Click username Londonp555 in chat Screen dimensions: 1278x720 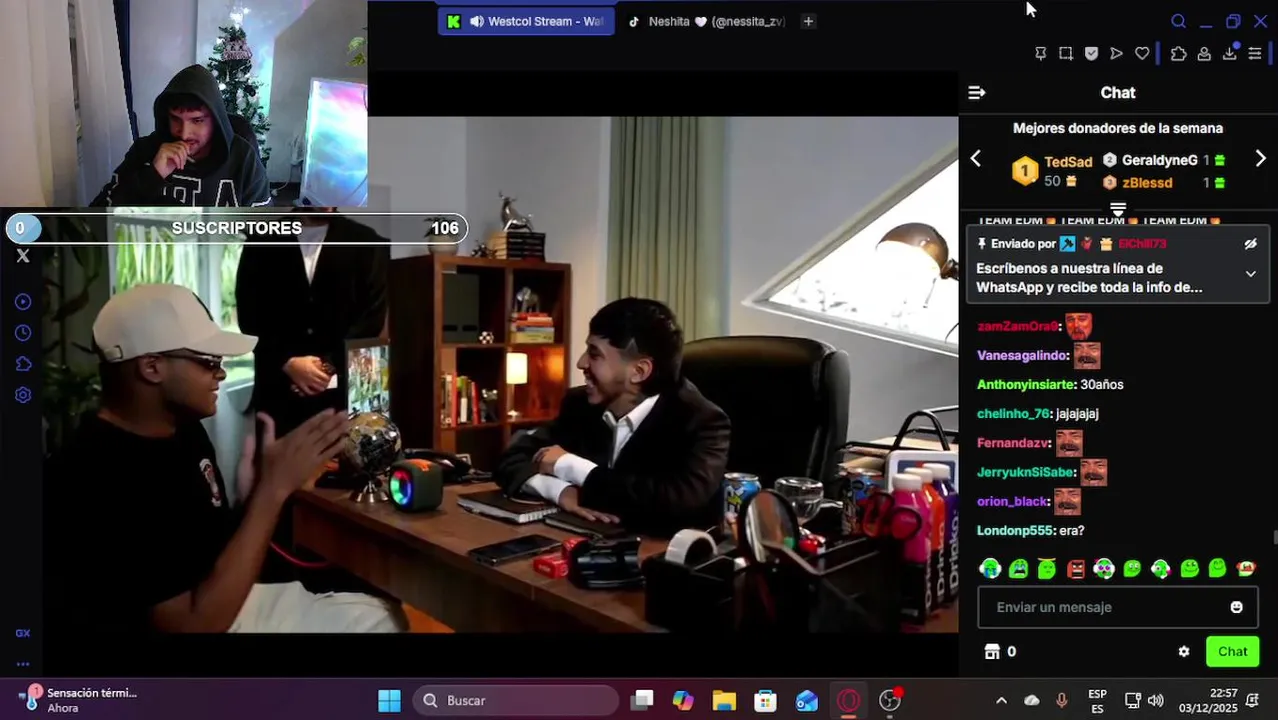coord(1014,531)
